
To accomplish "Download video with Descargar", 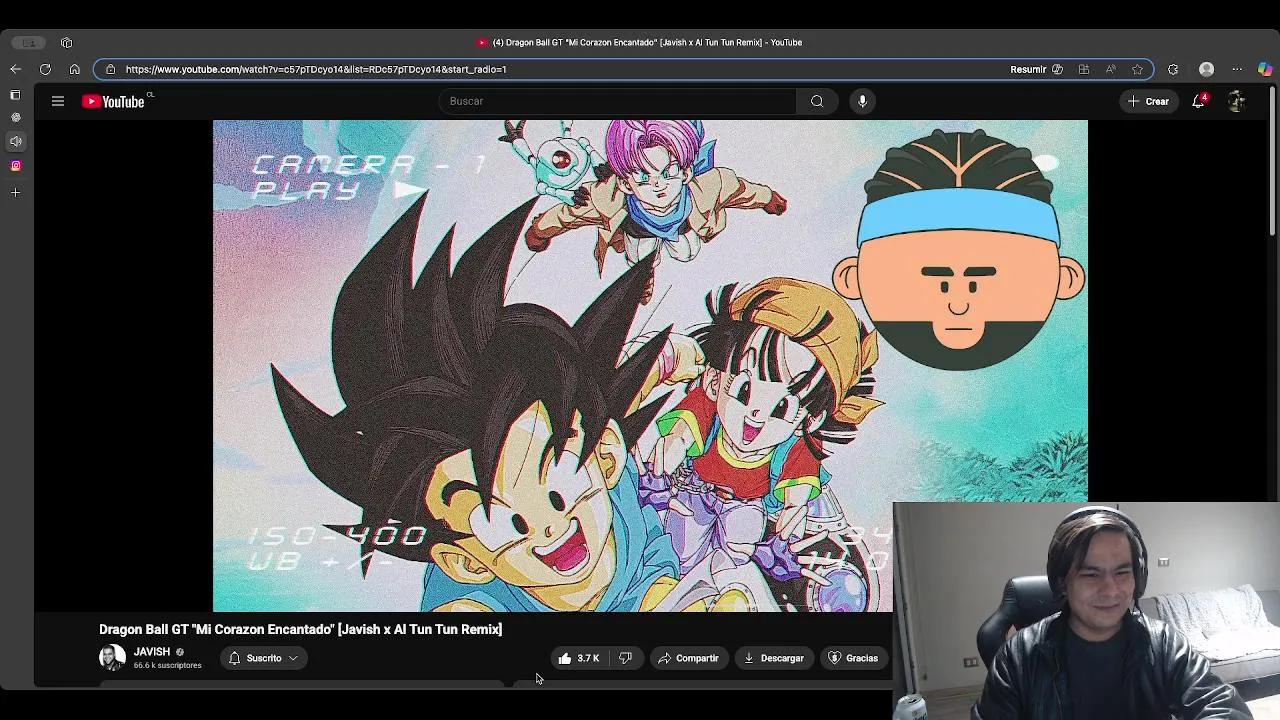I will 773,658.
